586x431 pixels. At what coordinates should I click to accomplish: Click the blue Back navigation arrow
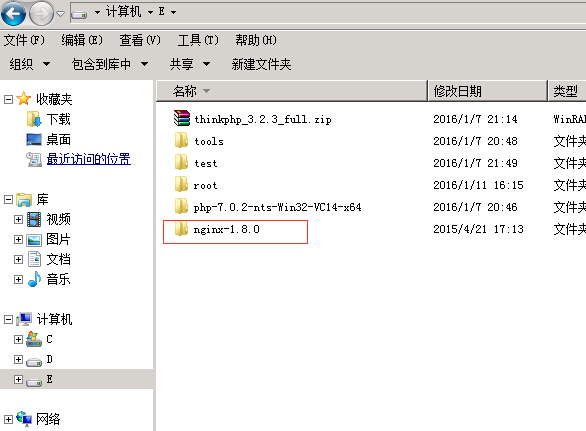click(13, 13)
